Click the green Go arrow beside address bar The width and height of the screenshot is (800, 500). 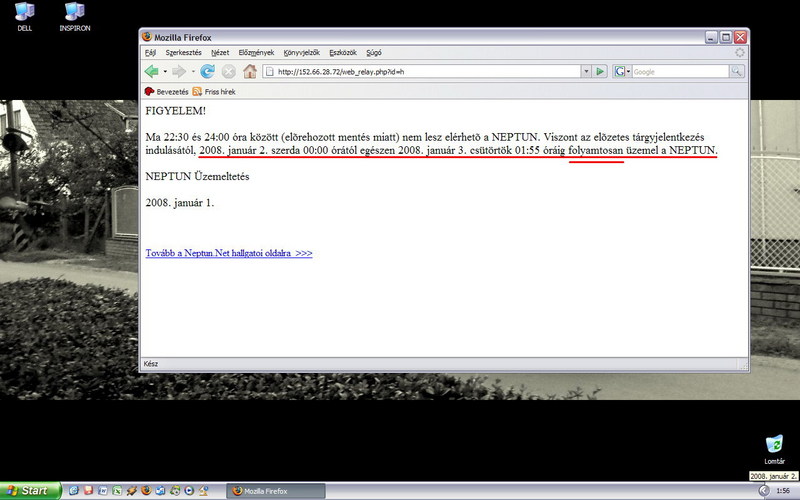(x=600, y=71)
